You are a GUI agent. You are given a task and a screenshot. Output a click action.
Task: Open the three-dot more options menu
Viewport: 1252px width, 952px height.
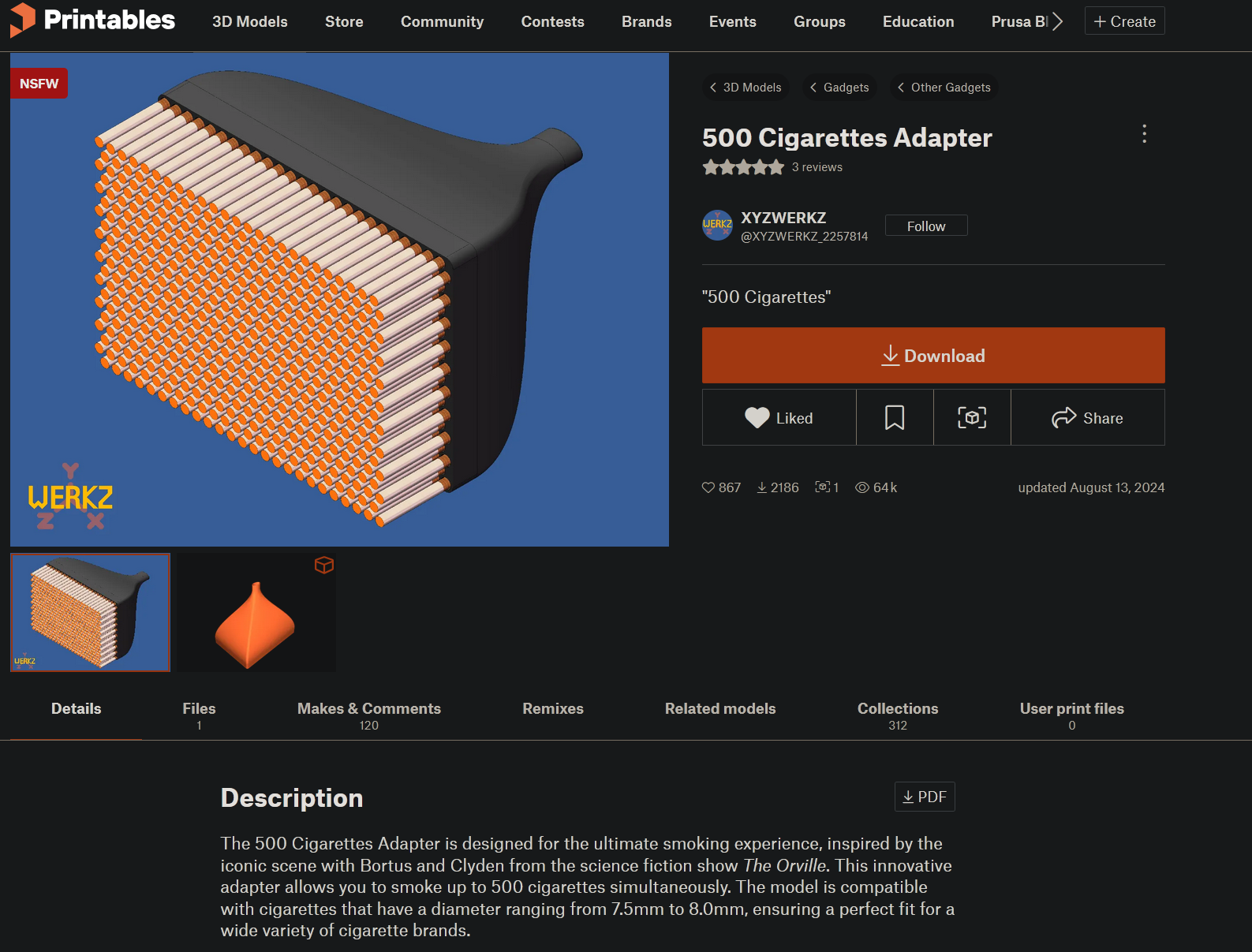1144,134
